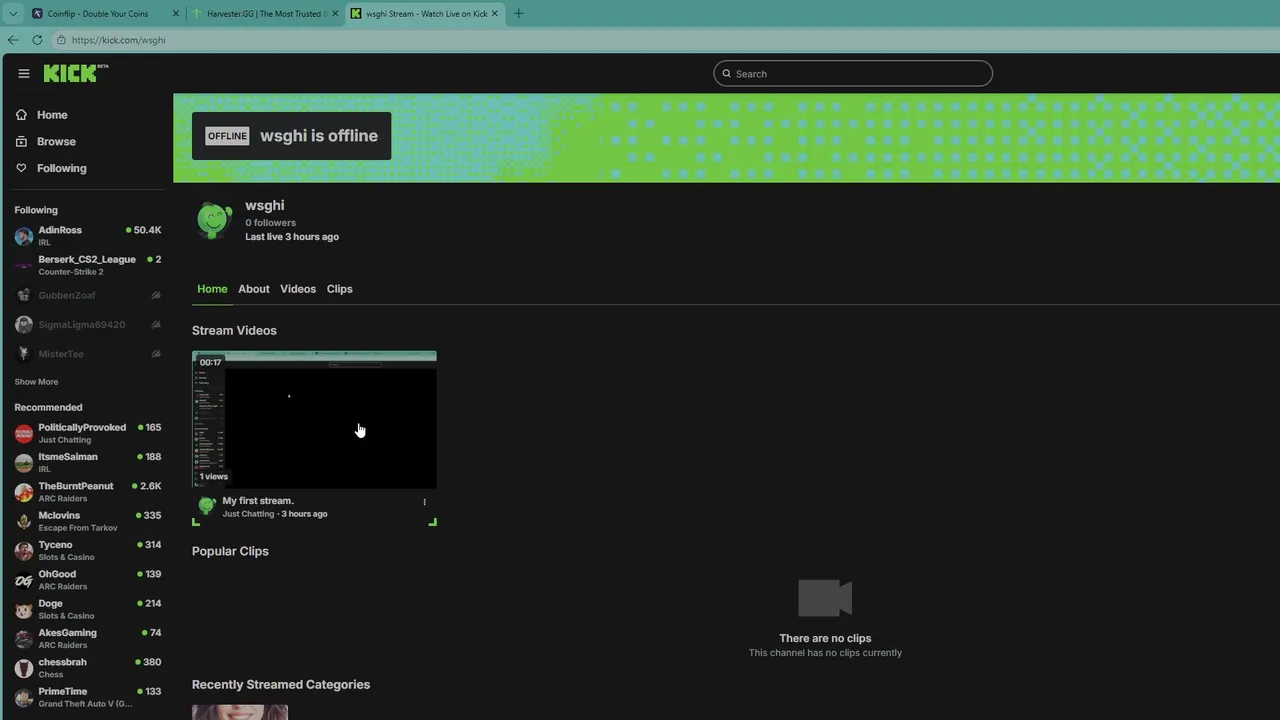Click the wsghi channel name
This screenshot has width=1280, height=720.
coord(265,205)
